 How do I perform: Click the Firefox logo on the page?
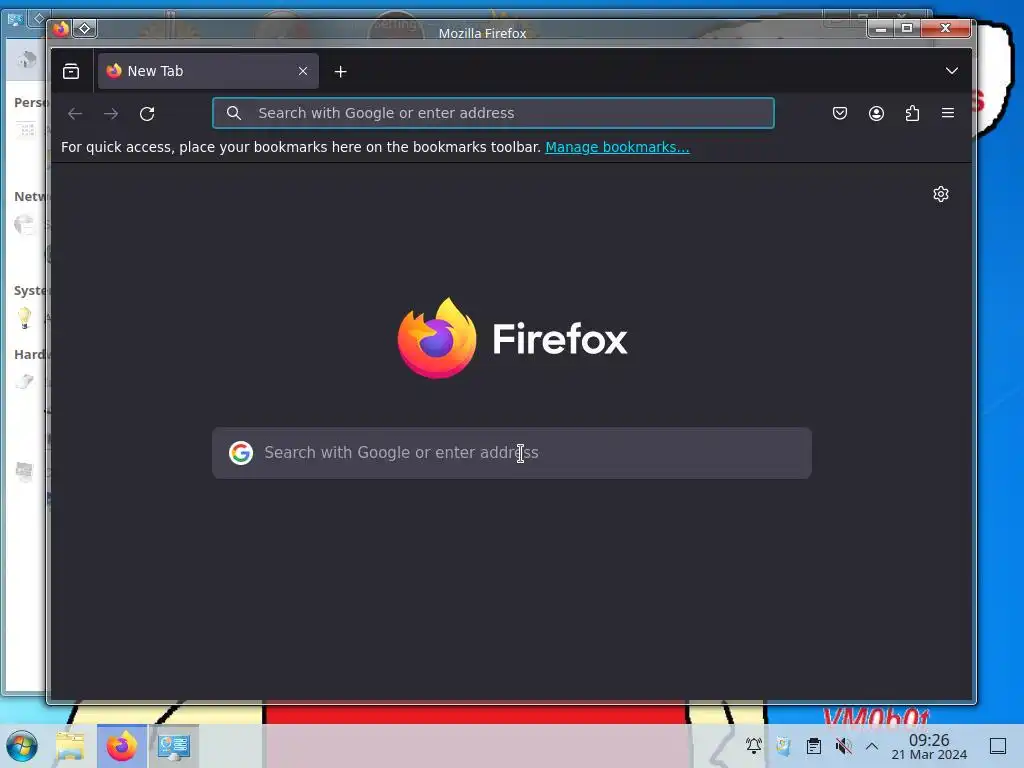click(x=512, y=338)
